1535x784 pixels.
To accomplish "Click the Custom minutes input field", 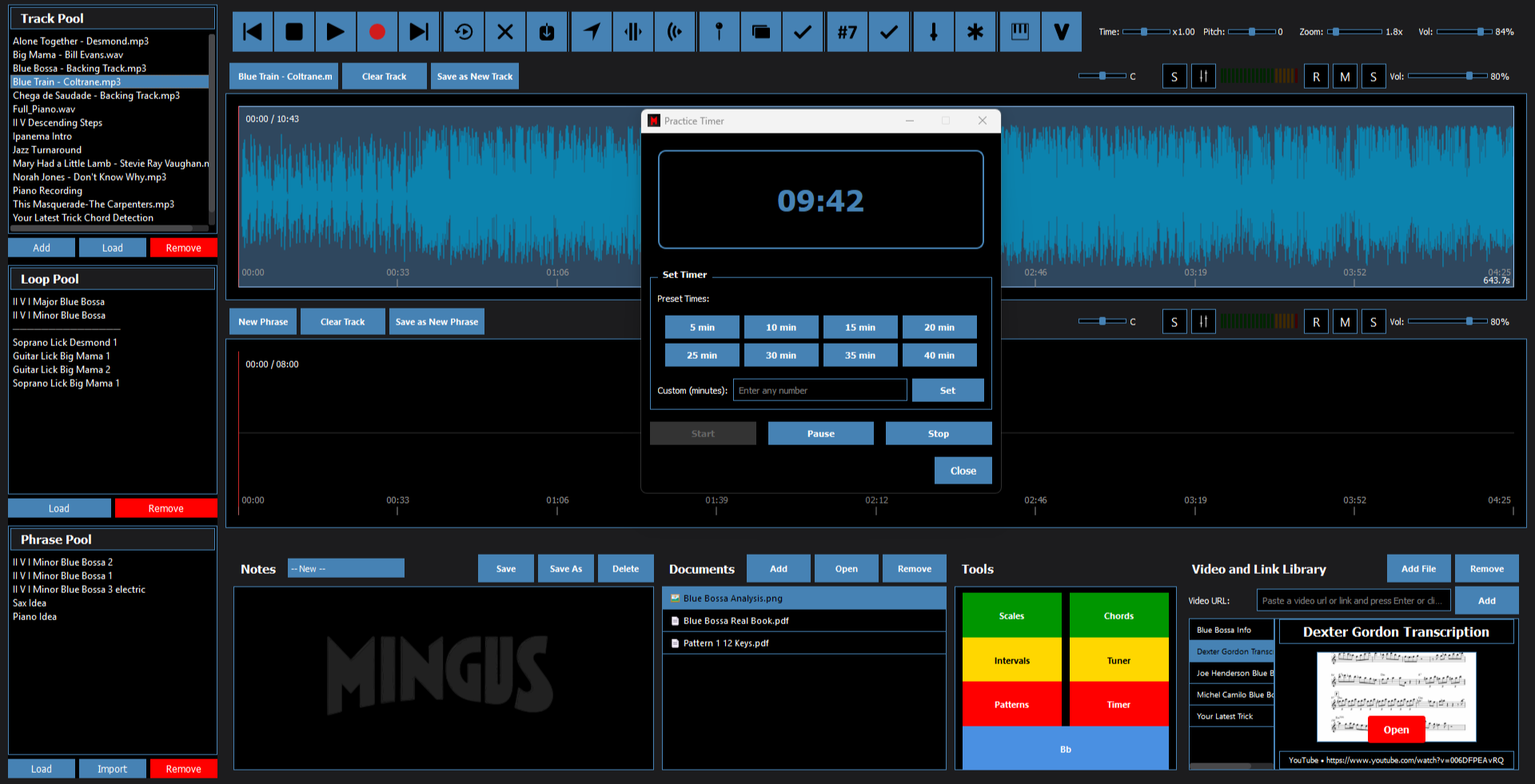I will pyautogui.click(x=819, y=390).
